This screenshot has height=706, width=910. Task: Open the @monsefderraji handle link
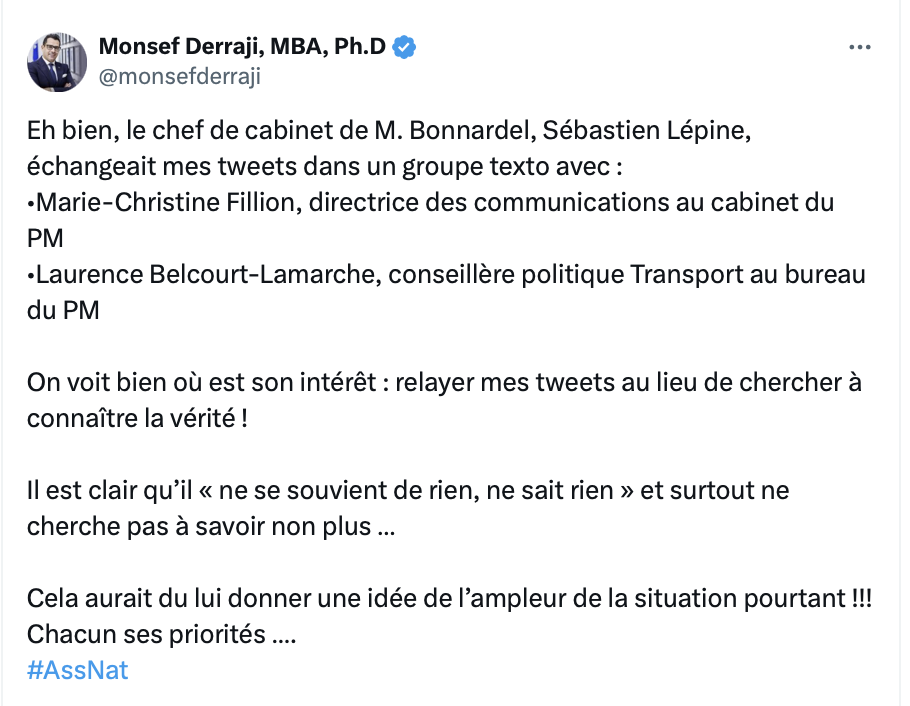[x=180, y=76]
